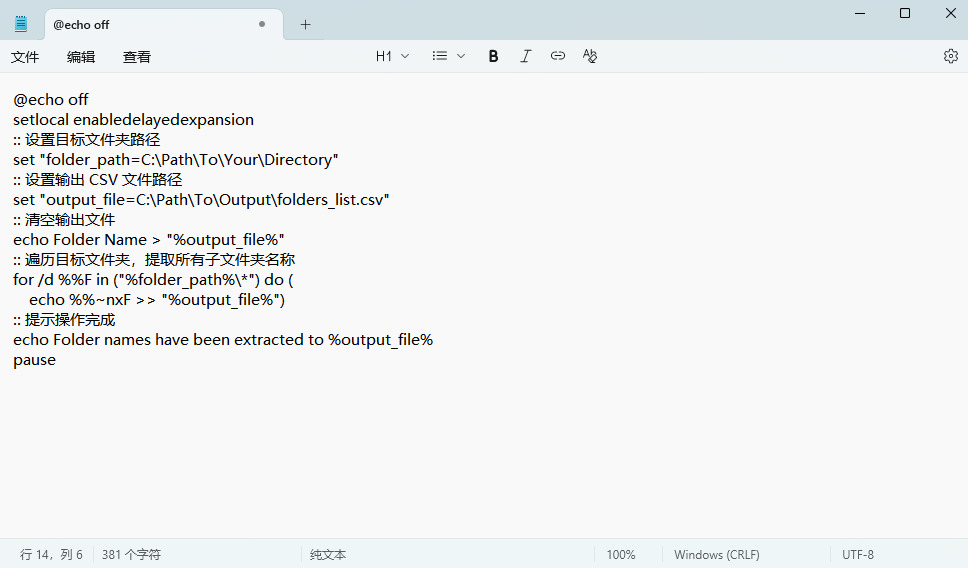Toggle bold formatting
968x568 pixels.
click(x=493, y=56)
